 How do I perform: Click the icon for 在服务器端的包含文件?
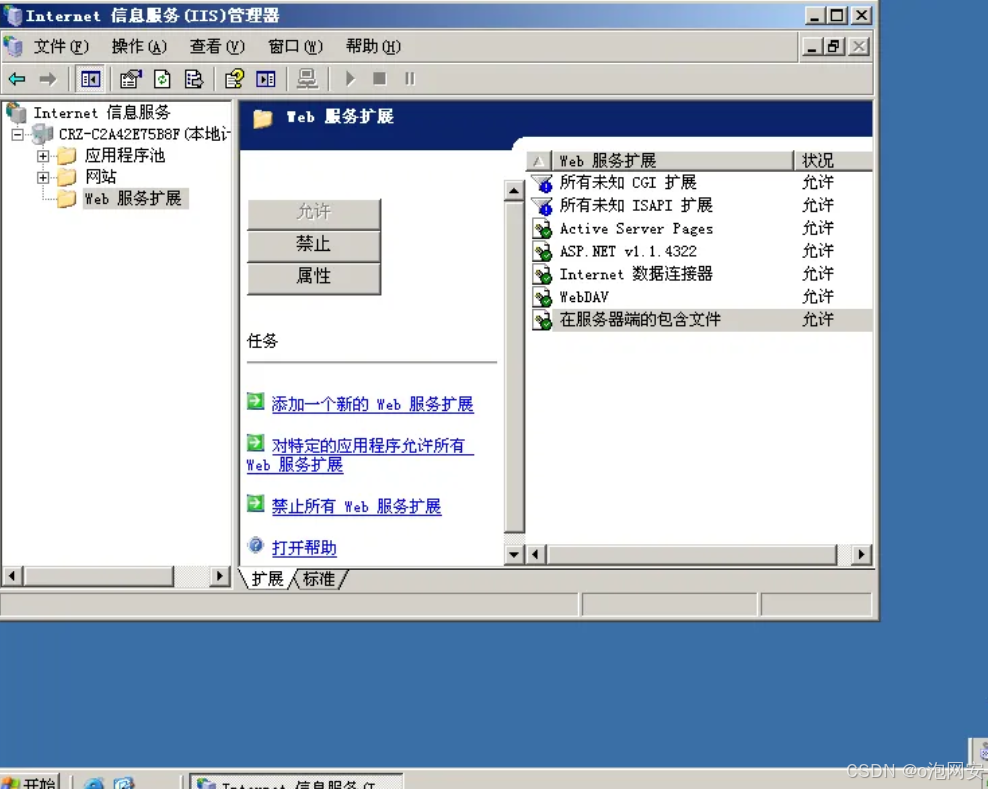(x=542, y=320)
